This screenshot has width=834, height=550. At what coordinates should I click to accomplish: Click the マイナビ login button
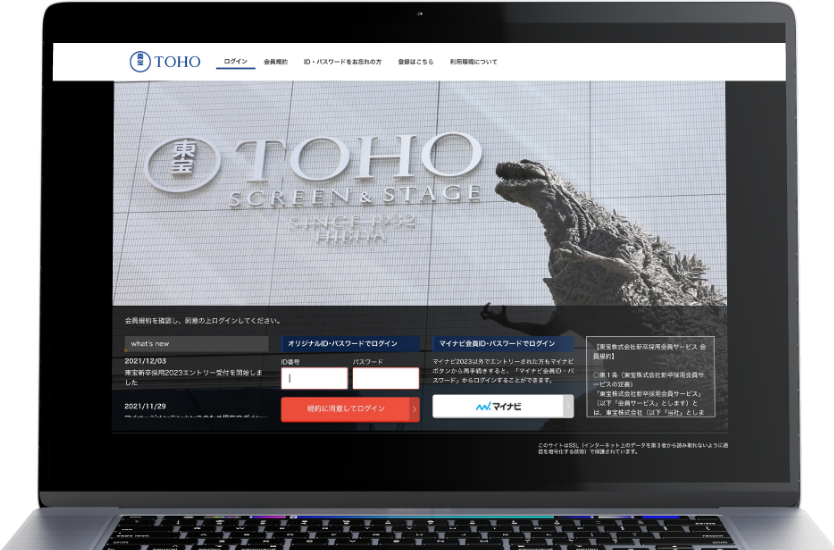point(503,406)
